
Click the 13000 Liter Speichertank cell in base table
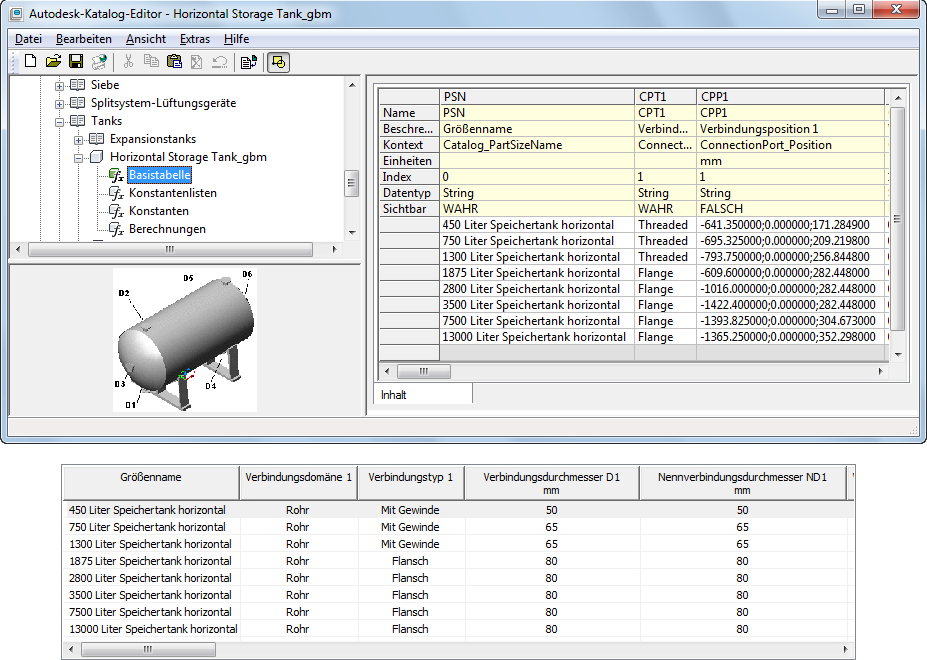click(537, 337)
